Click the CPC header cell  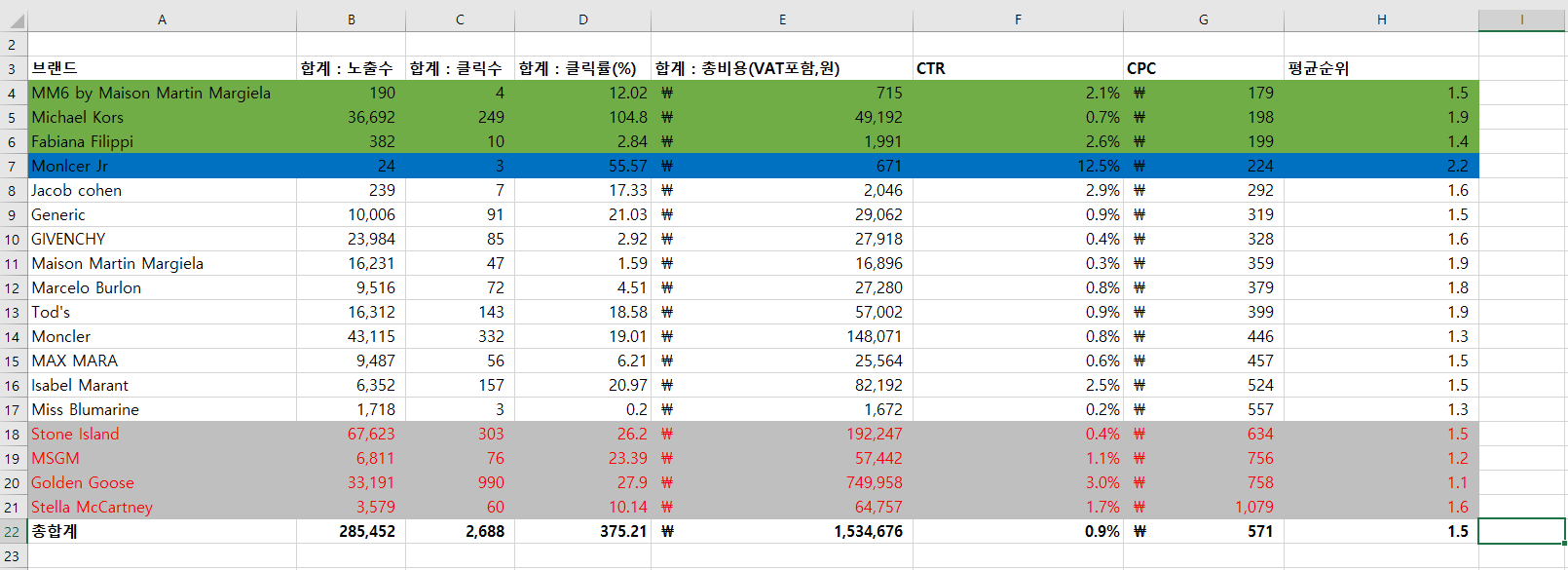click(x=1204, y=68)
